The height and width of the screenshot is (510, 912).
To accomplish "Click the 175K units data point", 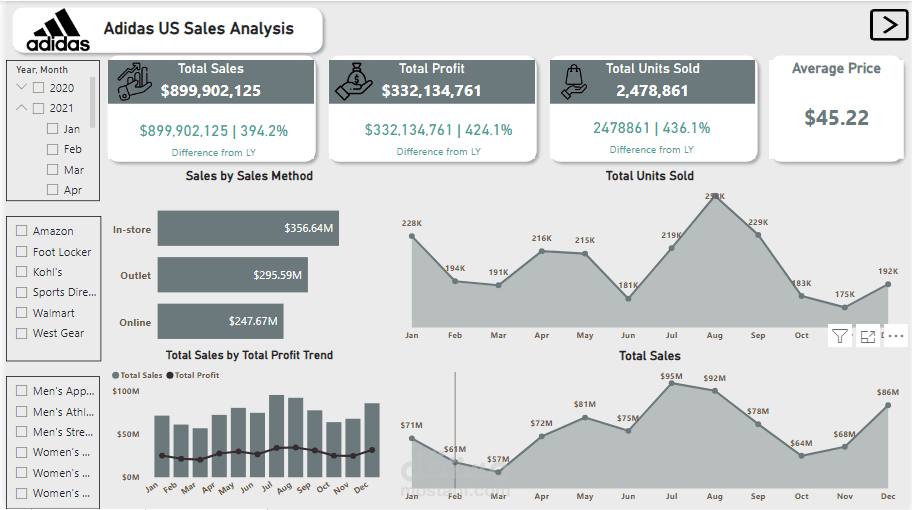I will pos(845,307).
